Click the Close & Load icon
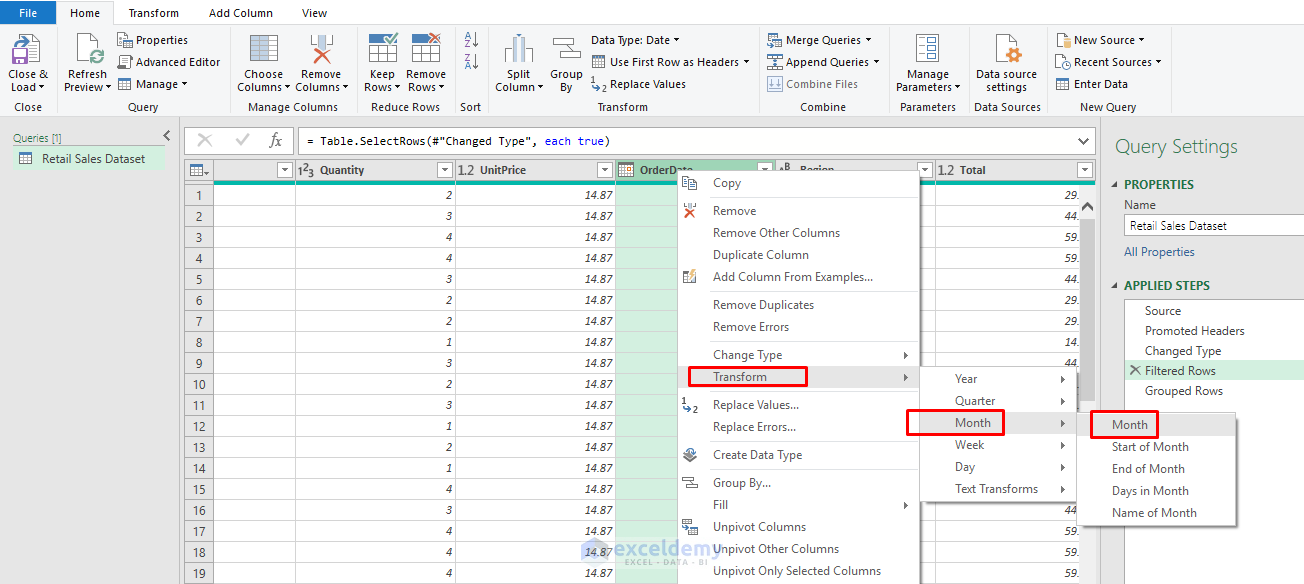 pos(27,50)
